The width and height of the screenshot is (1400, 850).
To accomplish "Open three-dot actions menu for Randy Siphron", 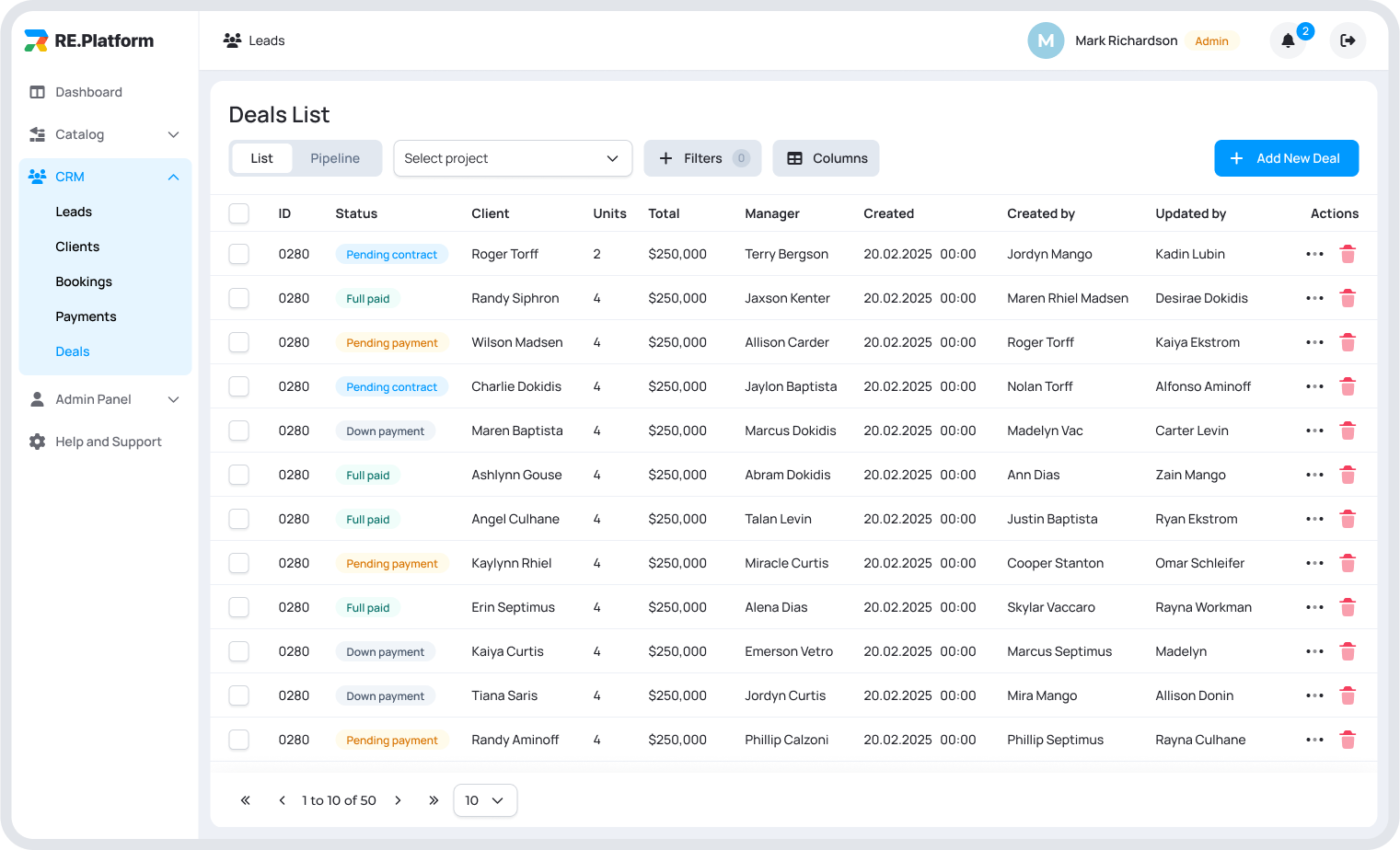I will 1314,298.
